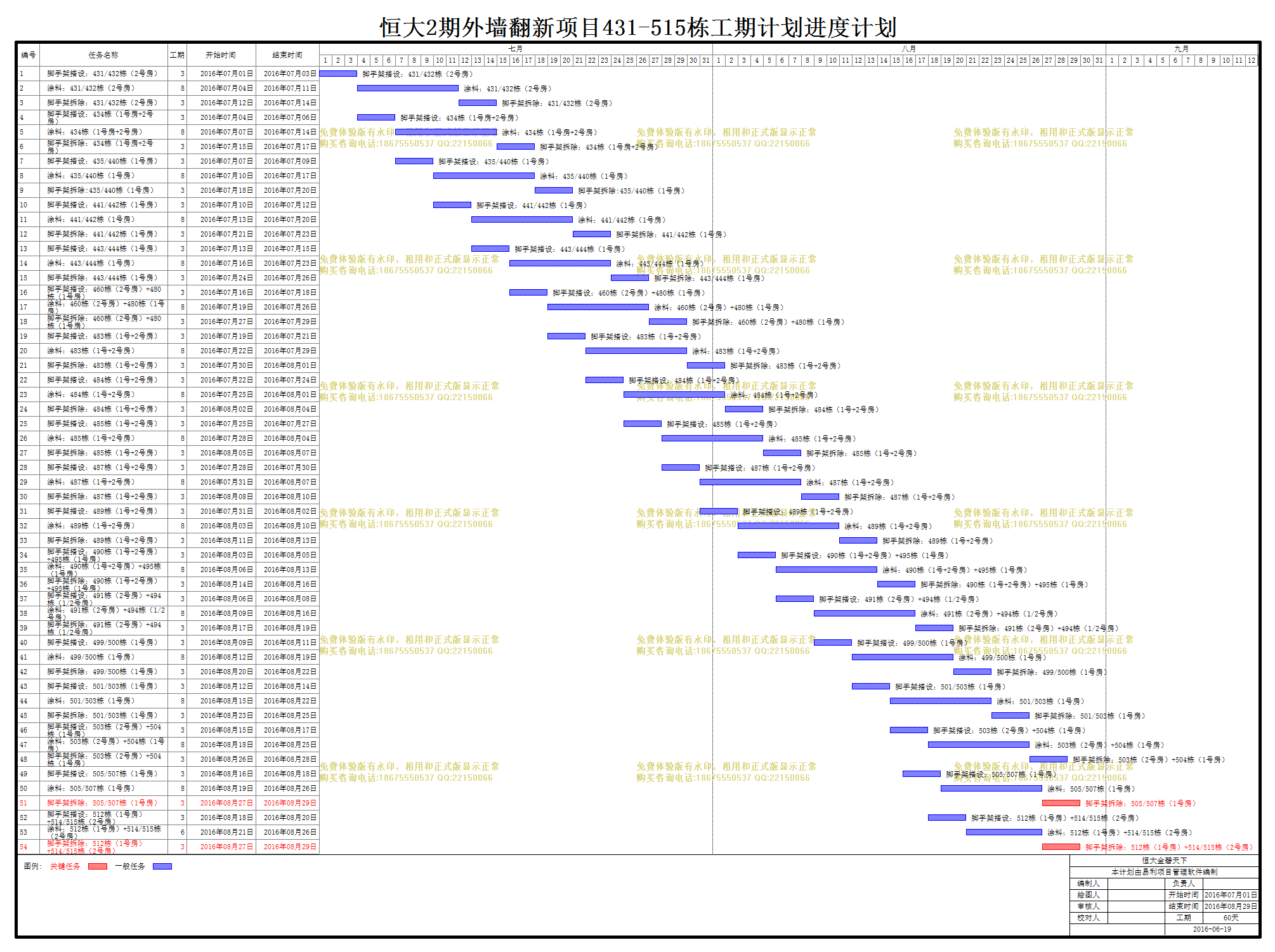Viewport: 1275px width, 952px height.
Task: Click task name 涂料: 443/444栋 in row 14
Action: [x=91, y=263]
